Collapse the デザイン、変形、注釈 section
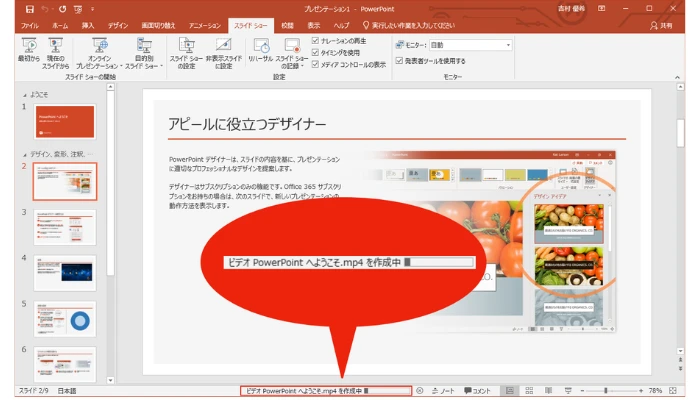The image size is (700, 400). (x=25, y=154)
